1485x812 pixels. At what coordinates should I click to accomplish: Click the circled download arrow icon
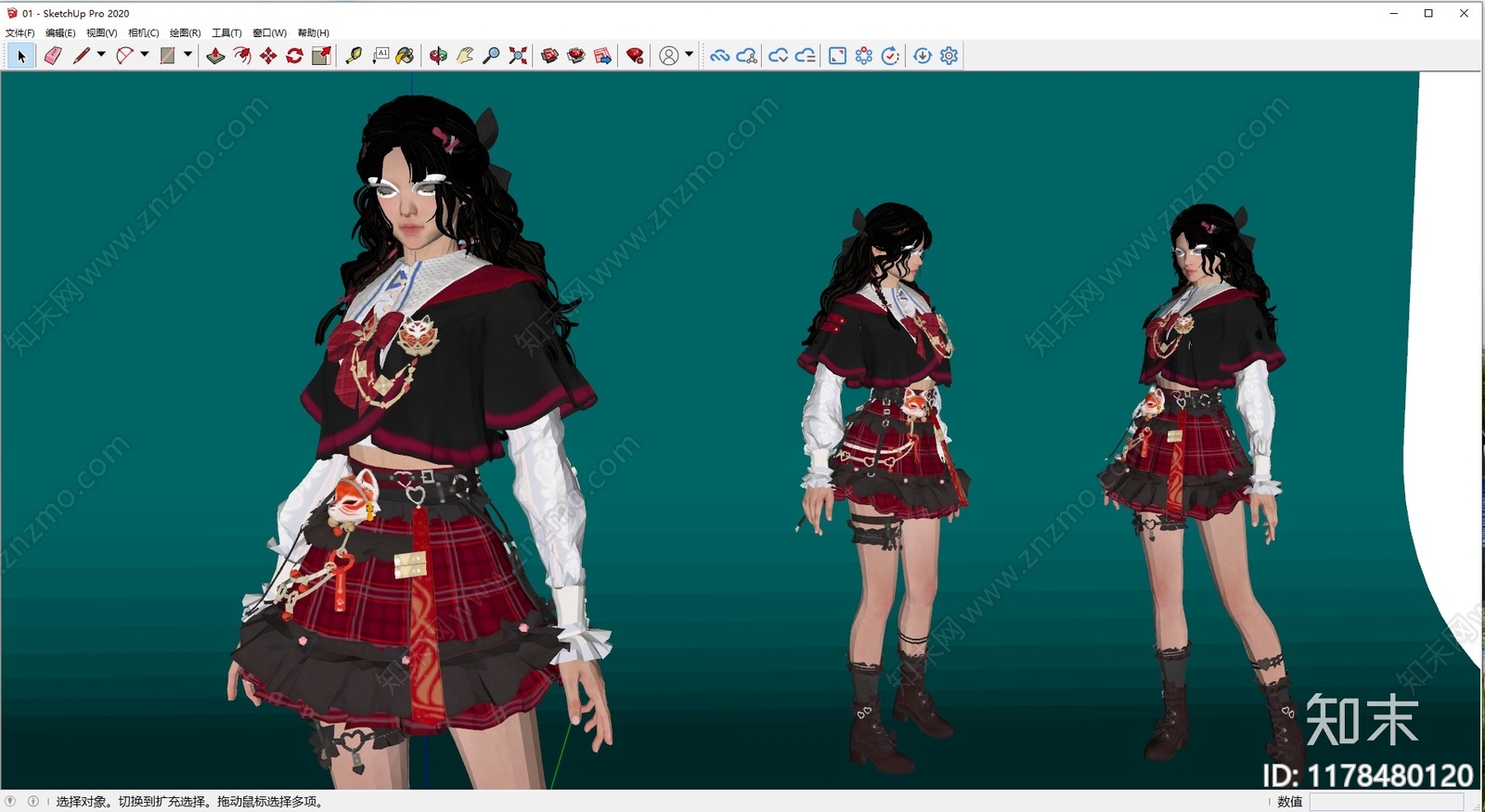[923, 56]
